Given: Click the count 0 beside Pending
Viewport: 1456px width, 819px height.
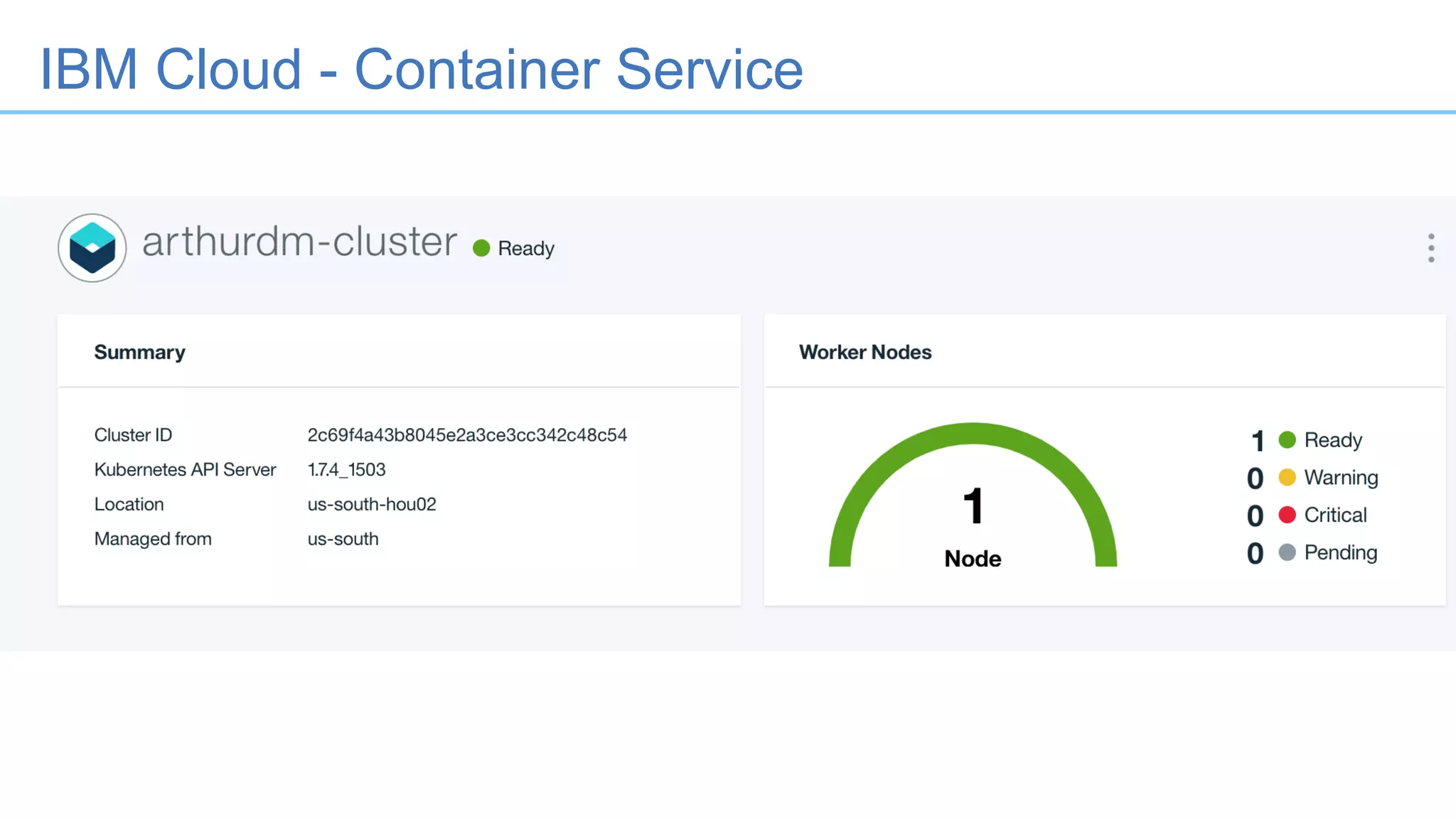Looking at the screenshot, I should click(1256, 554).
